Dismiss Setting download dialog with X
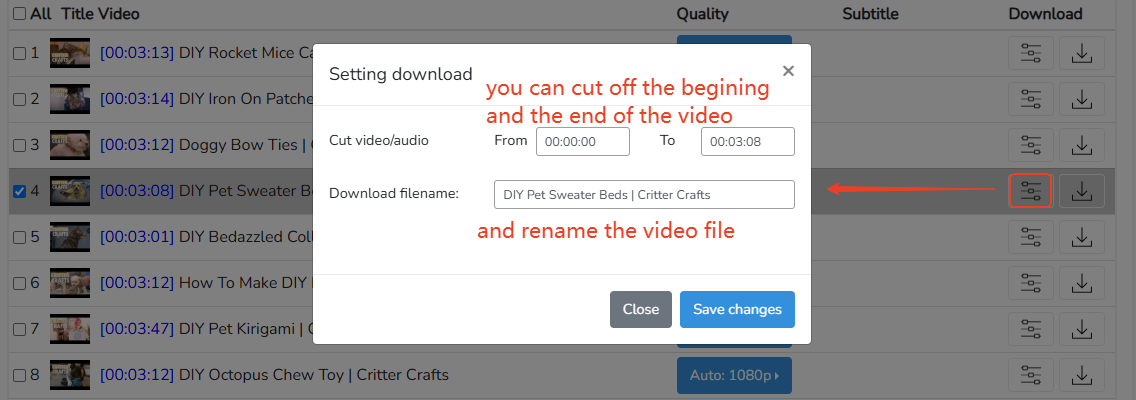Screen dimensions: 1136x400 coord(788,71)
